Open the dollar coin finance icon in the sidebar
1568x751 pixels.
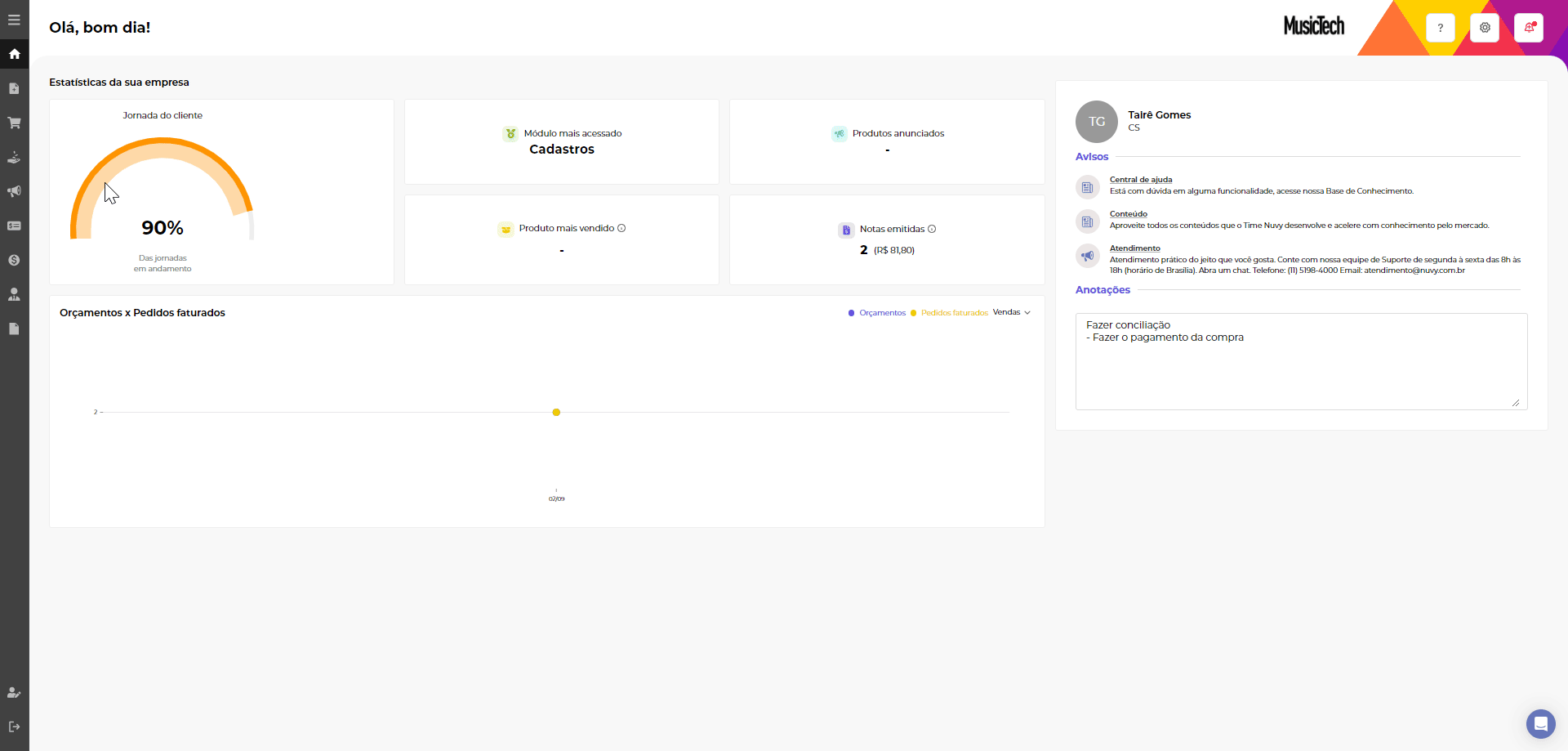point(14,260)
